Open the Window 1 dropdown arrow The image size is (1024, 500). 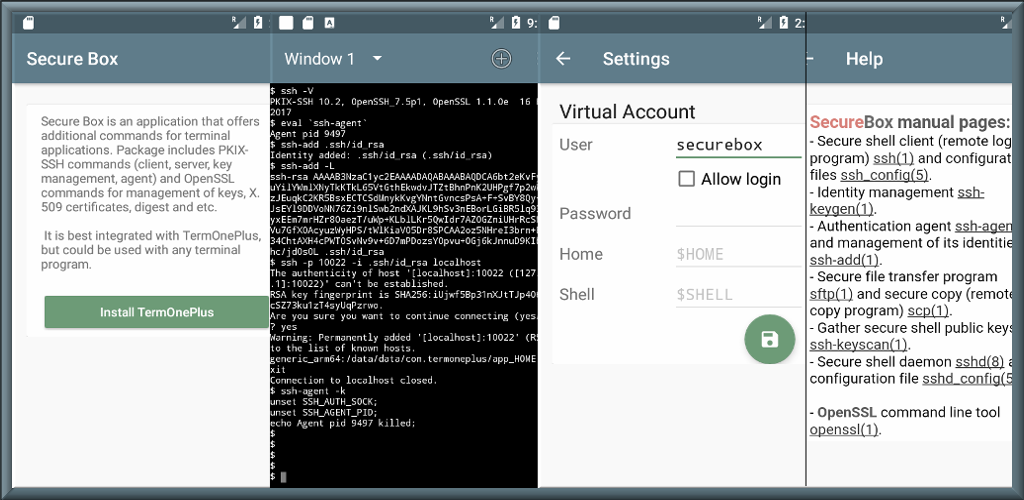click(x=377, y=59)
